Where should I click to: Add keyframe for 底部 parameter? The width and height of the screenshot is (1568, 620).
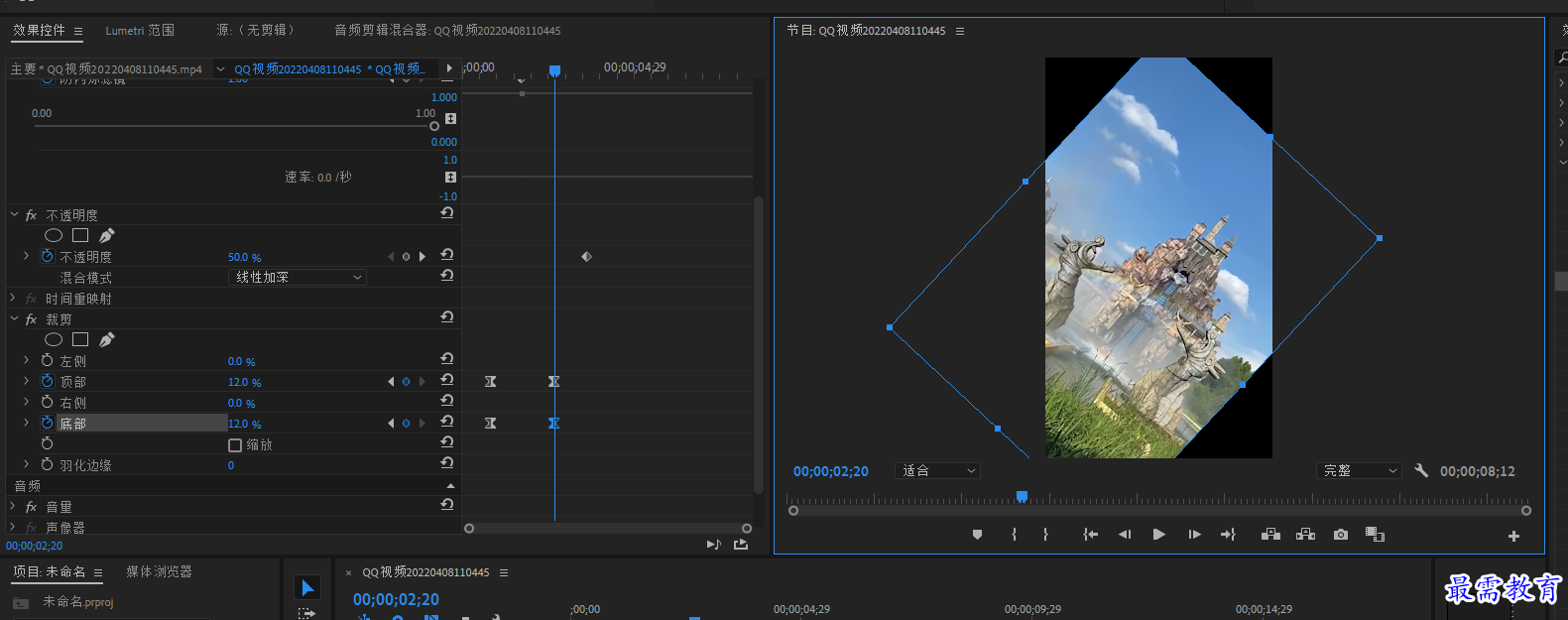click(x=406, y=424)
